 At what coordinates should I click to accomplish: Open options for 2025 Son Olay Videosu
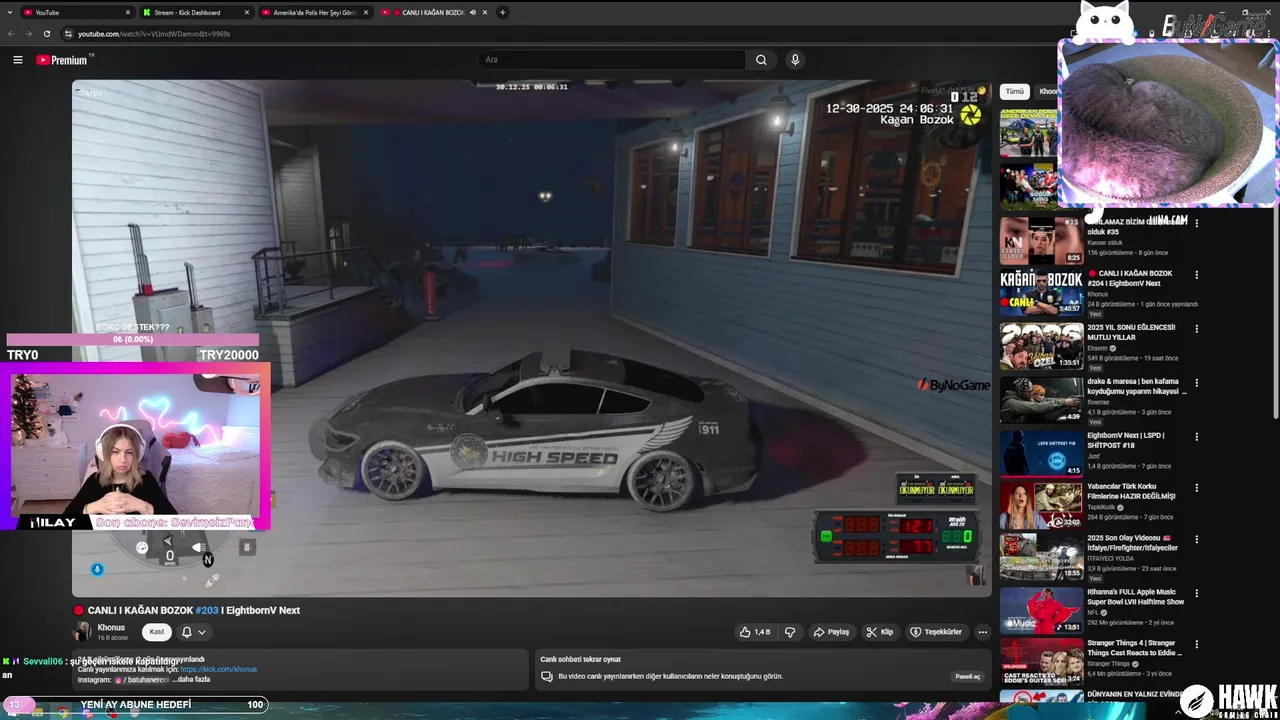coord(1196,540)
